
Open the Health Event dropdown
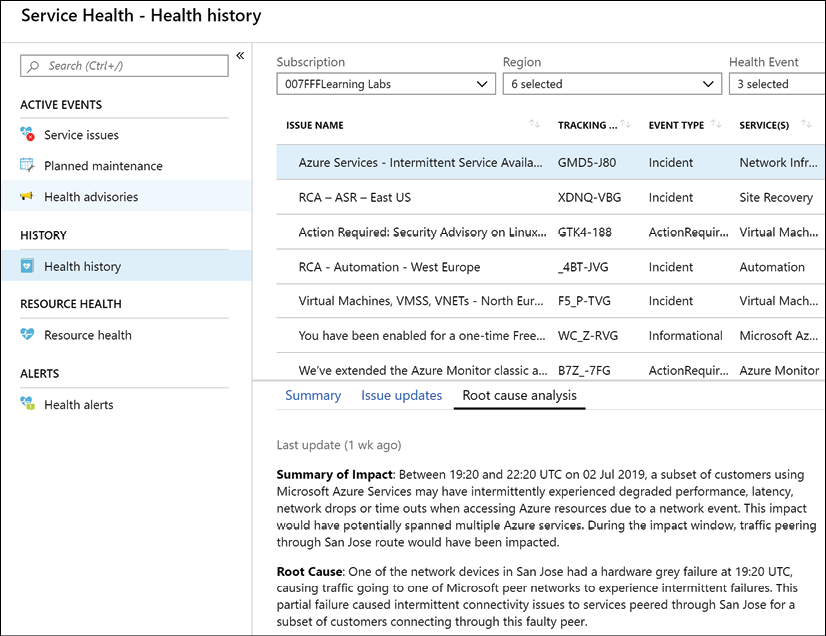(x=778, y=84)
